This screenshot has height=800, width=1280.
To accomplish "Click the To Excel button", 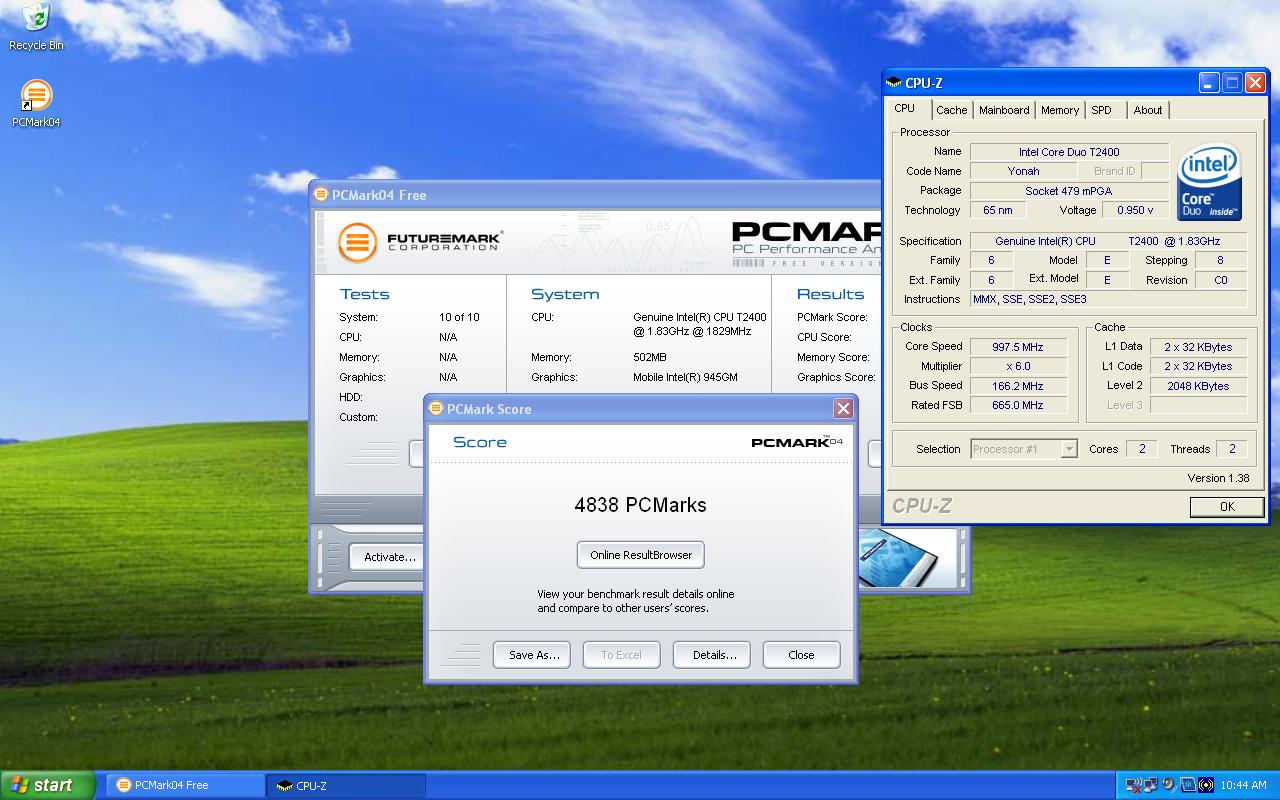I will (621, 655).
